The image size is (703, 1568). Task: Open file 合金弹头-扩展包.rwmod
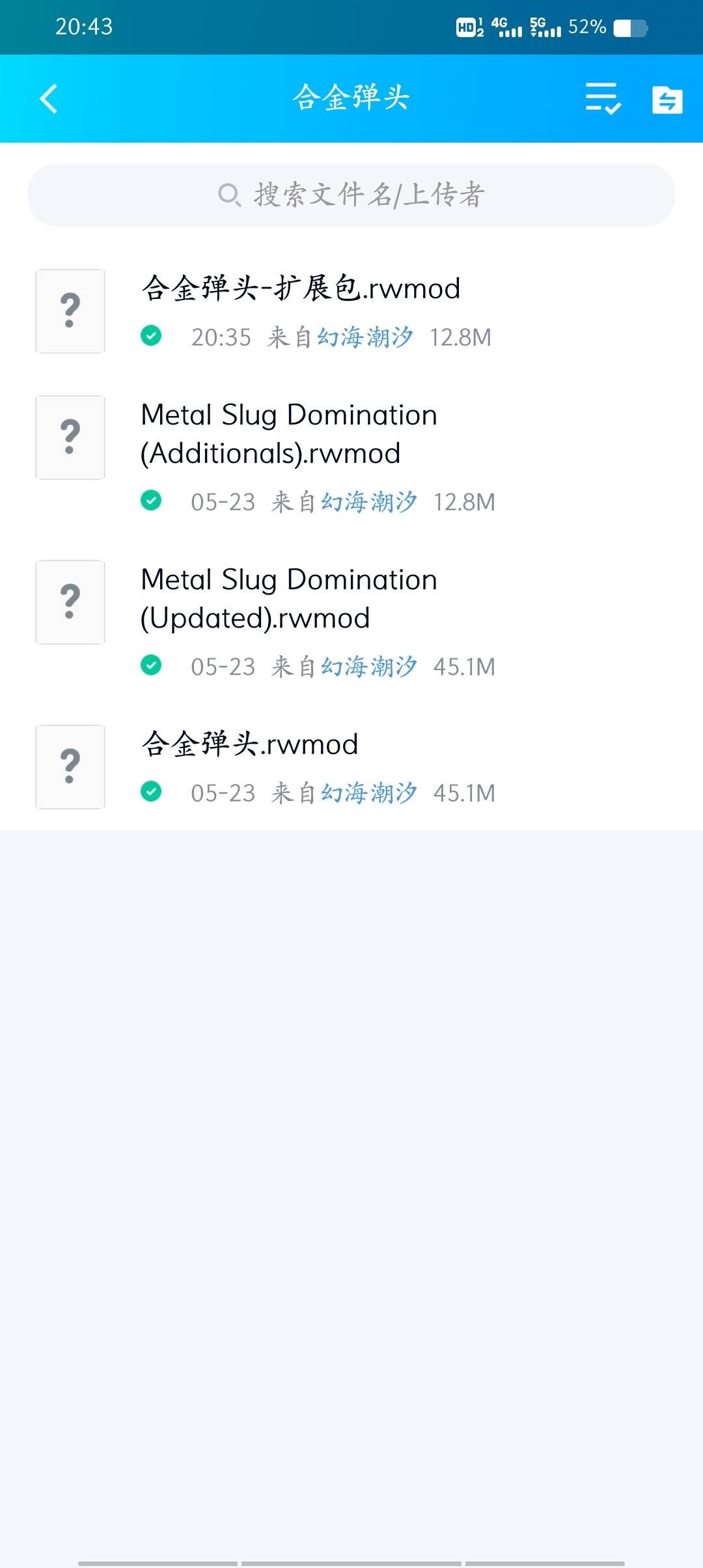click(x=301, y=288)
